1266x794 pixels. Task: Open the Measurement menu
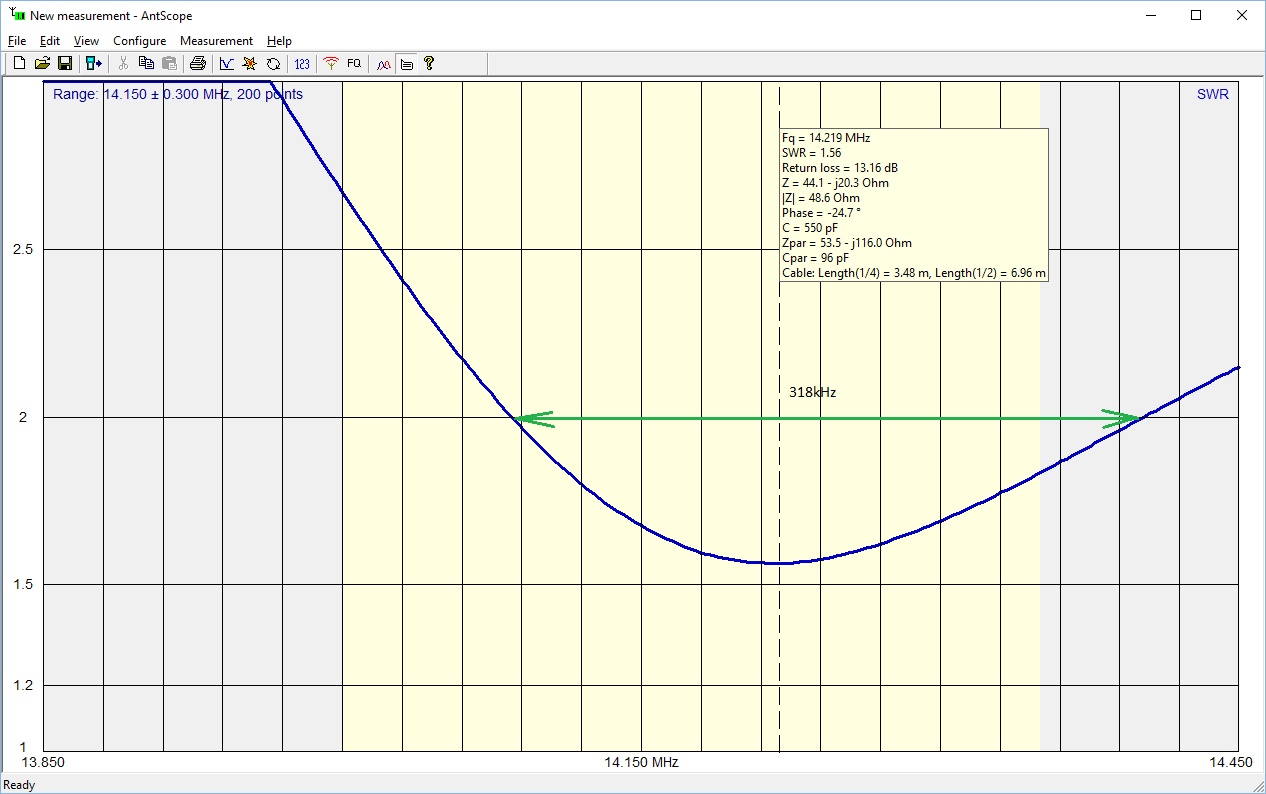[216, 41]
